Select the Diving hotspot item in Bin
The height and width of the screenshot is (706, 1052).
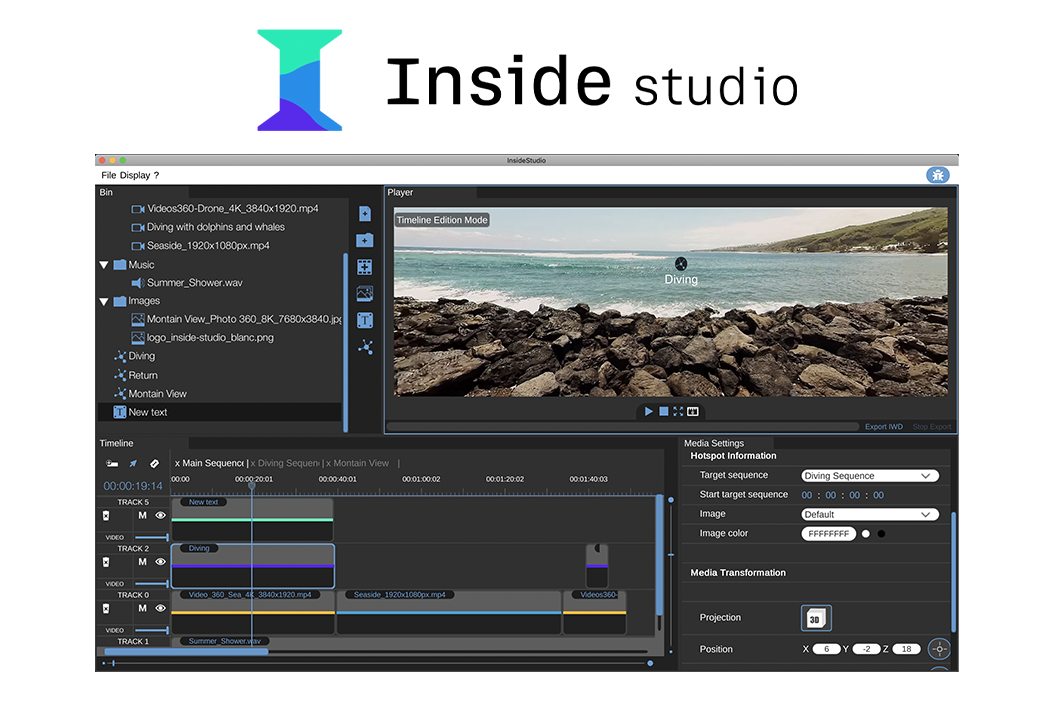(x=135, y=356)
